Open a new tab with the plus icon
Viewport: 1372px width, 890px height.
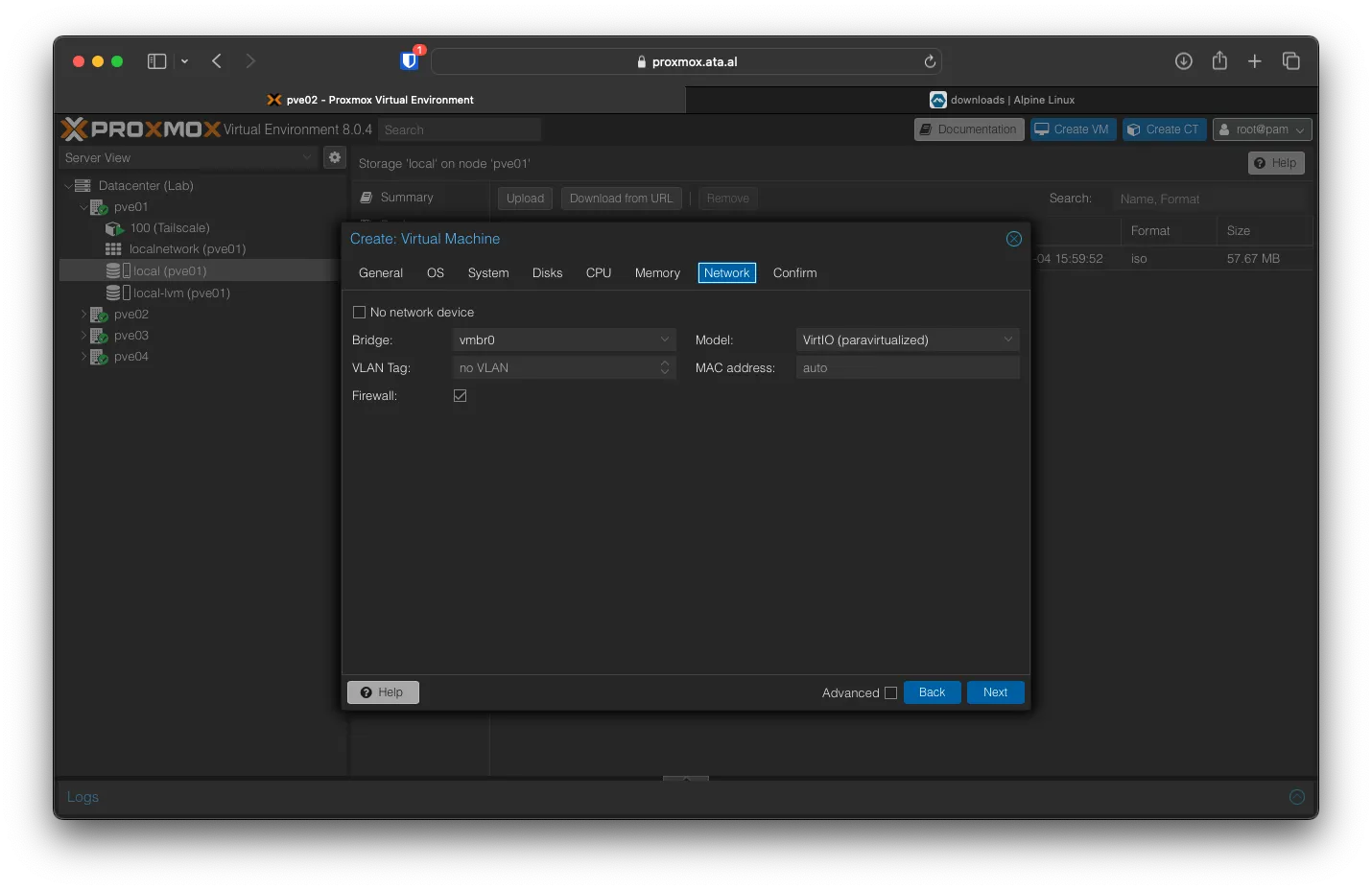[x=1255, y=61]
